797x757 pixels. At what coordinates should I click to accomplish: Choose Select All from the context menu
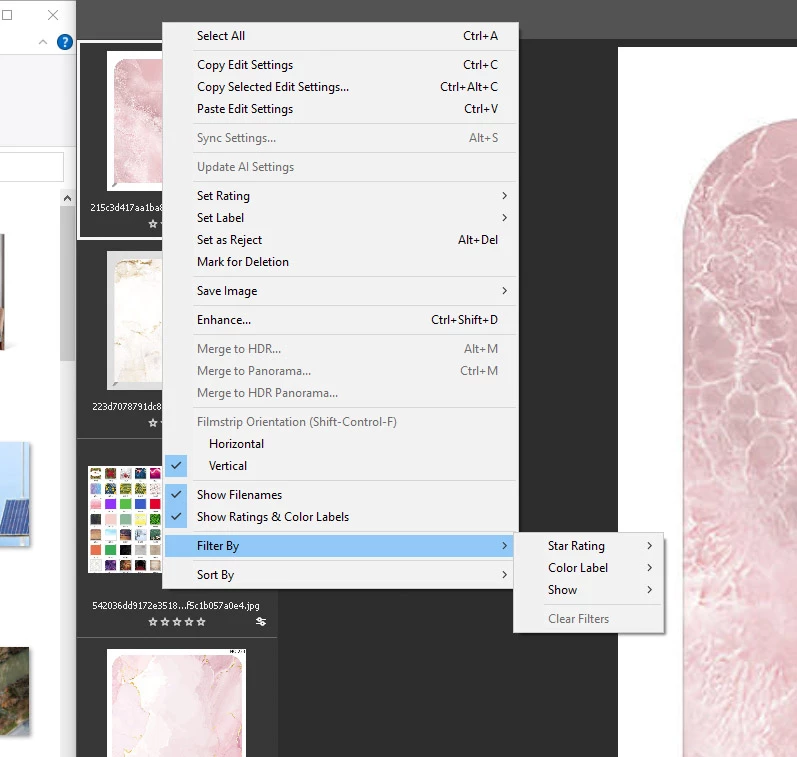click(341, 36)
